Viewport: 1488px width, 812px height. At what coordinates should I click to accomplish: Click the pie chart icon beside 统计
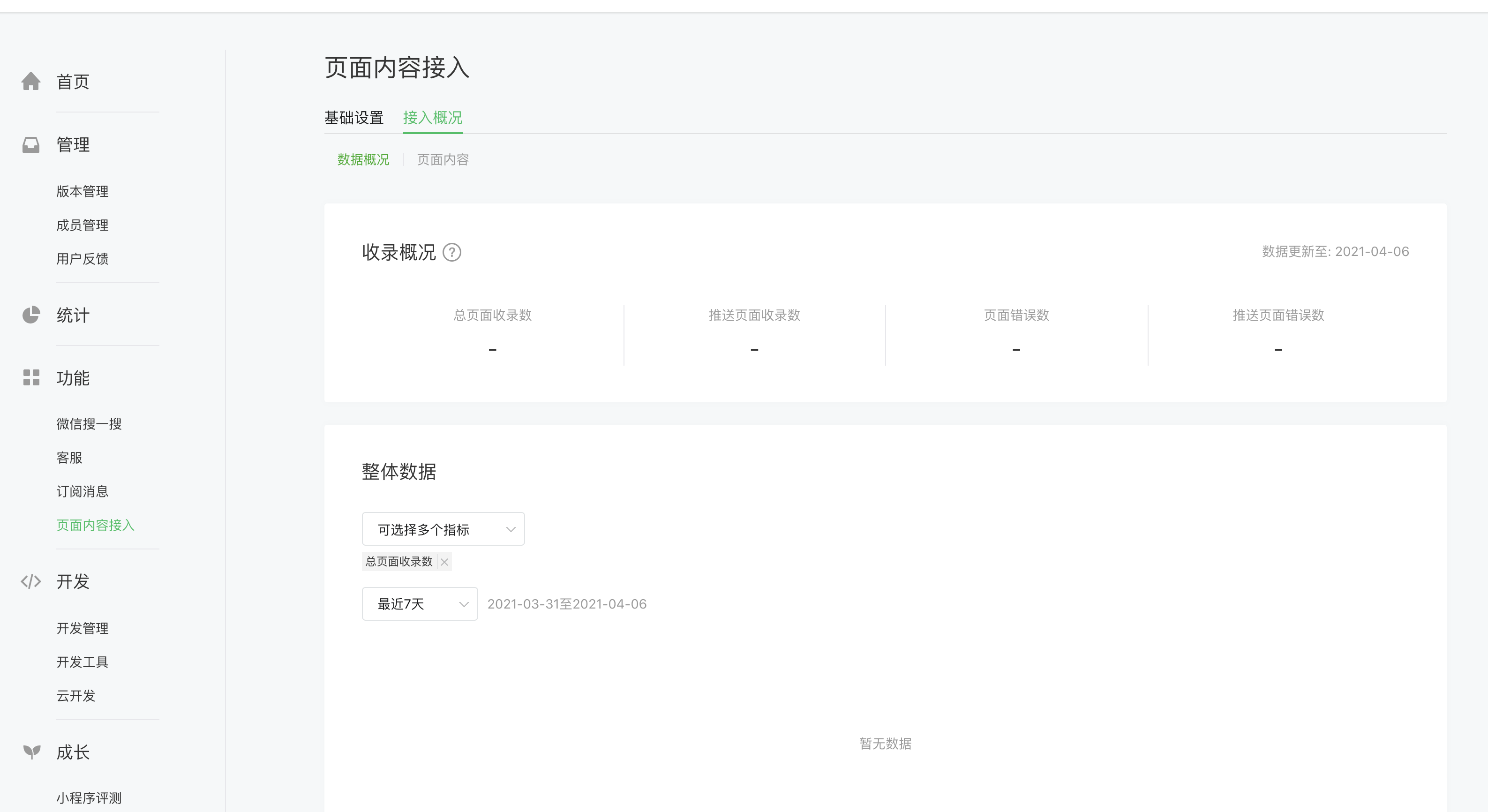(x=31, y=315)
